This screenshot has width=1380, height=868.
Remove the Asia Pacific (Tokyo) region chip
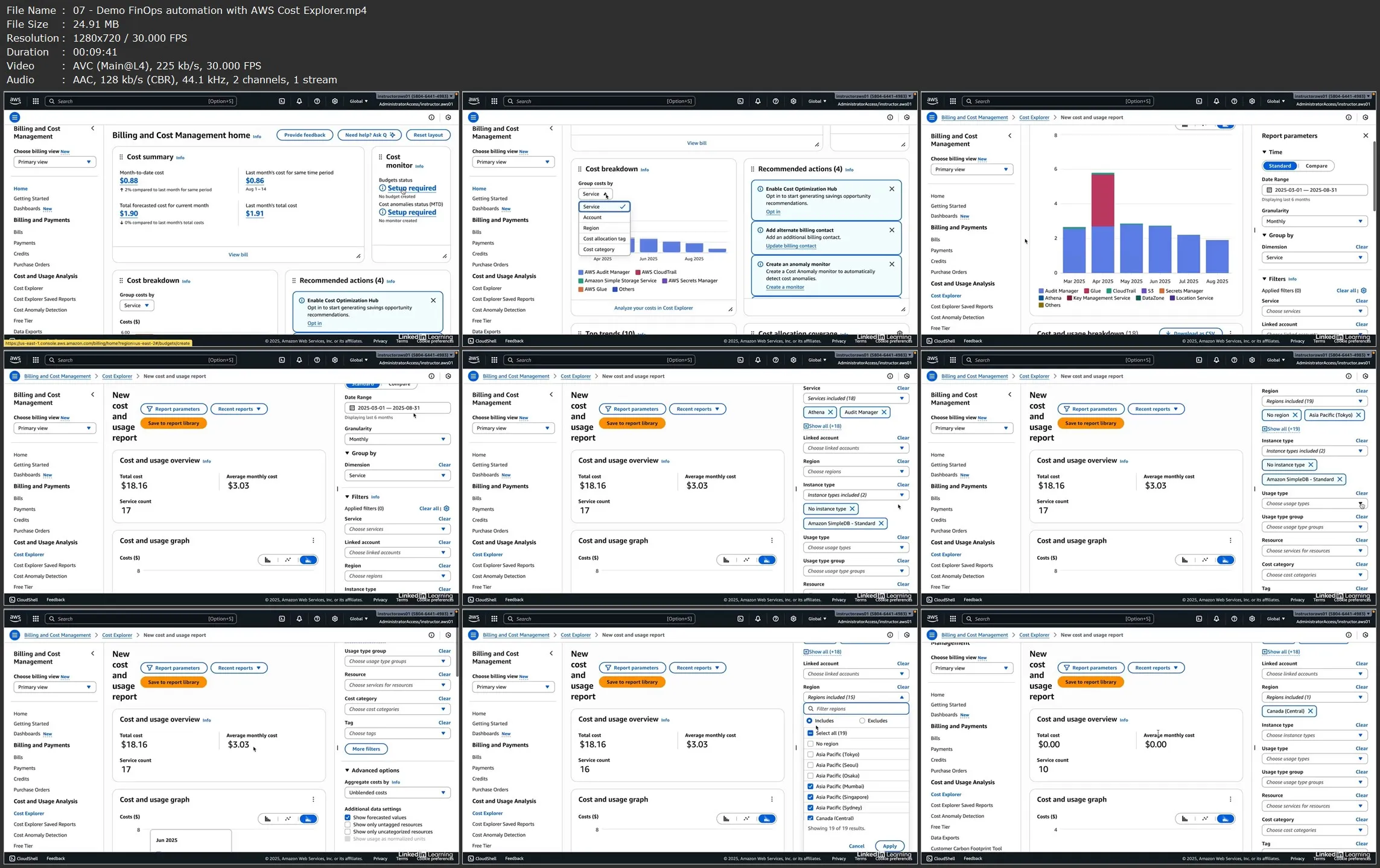[1358, 415]
